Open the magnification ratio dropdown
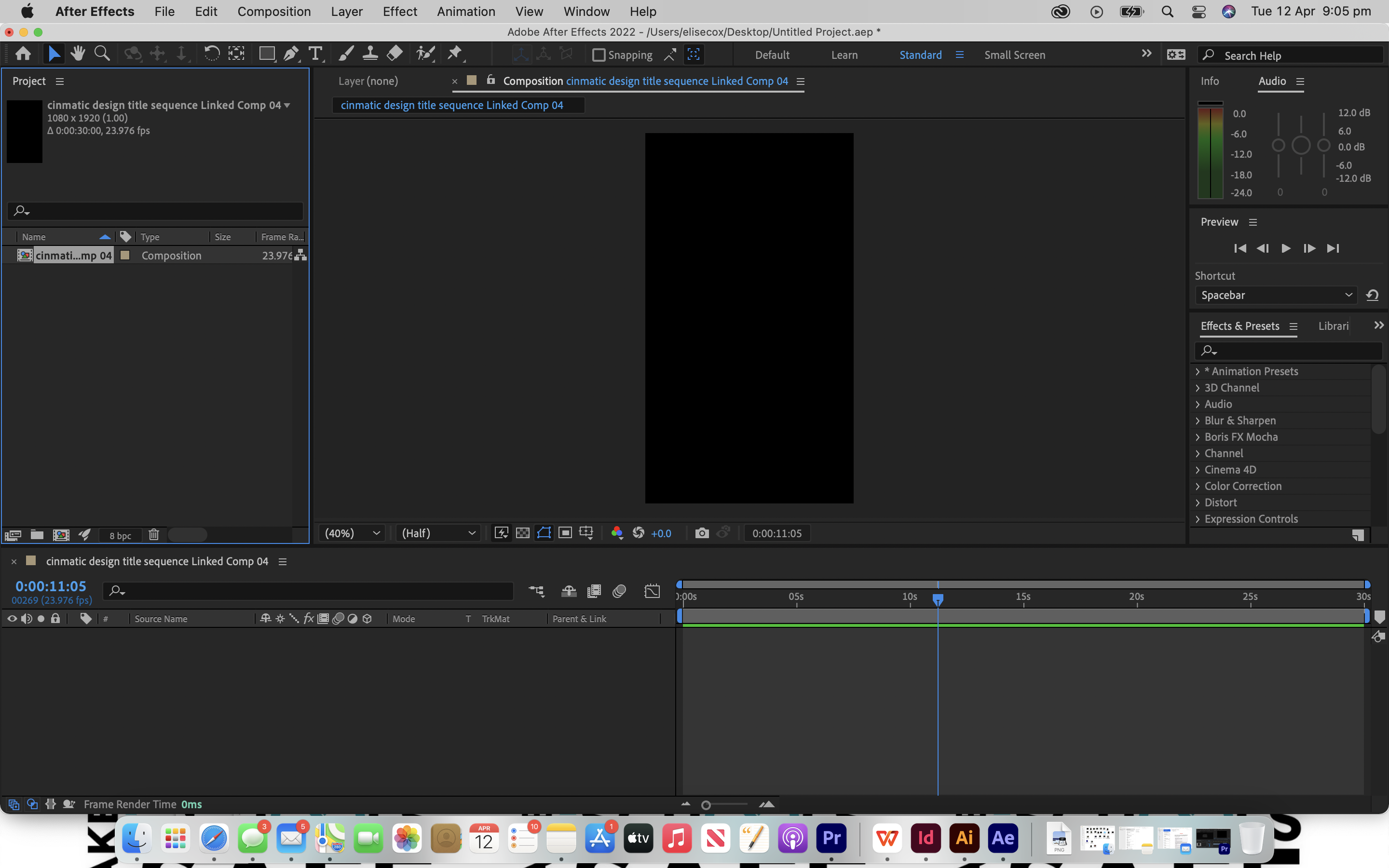This screenshot has height=868, width=1389. point(351,533)
